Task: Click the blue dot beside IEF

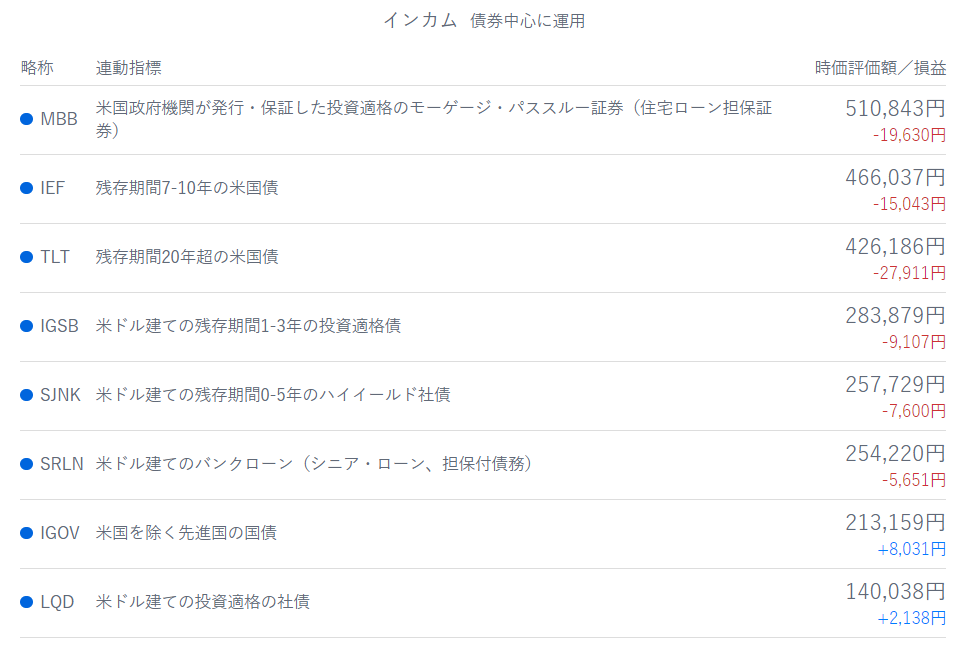Action: pyautogui.click(x=27, y=188)
